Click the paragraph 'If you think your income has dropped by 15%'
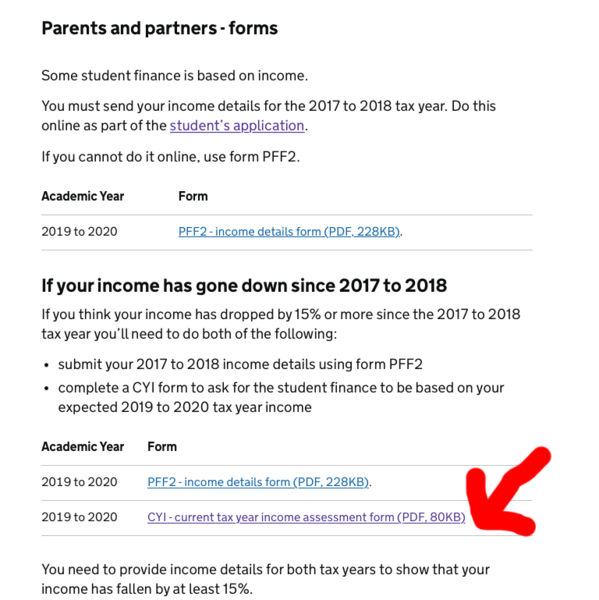 (x=281, y=324)
